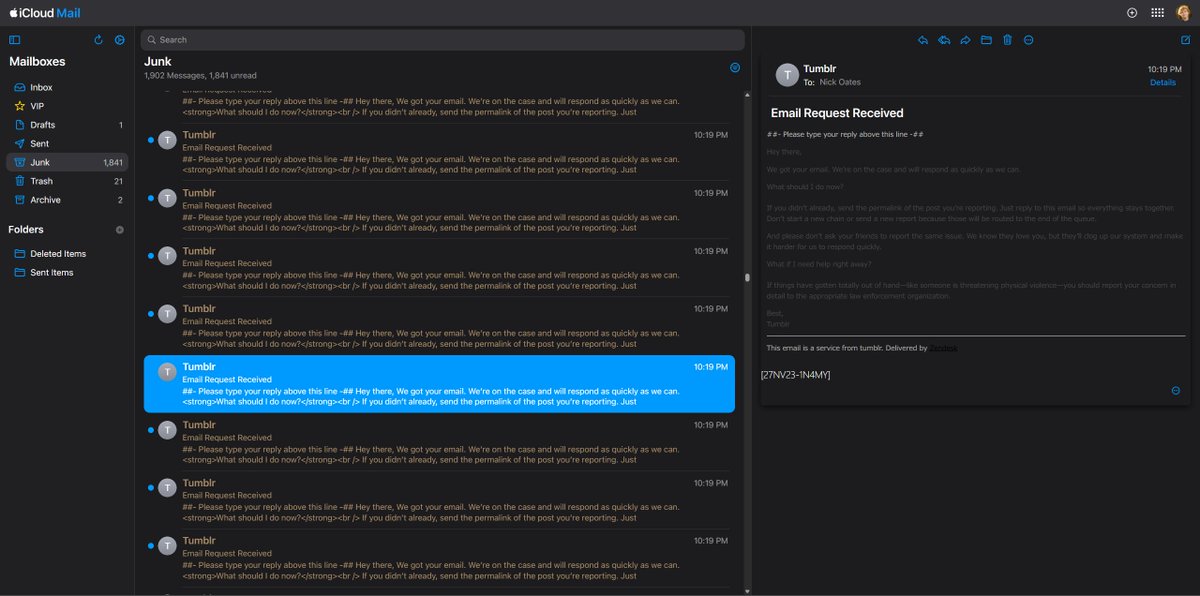Compose a new message with pencil icon
1200x596 pixels.
[x=1185, y=40]
